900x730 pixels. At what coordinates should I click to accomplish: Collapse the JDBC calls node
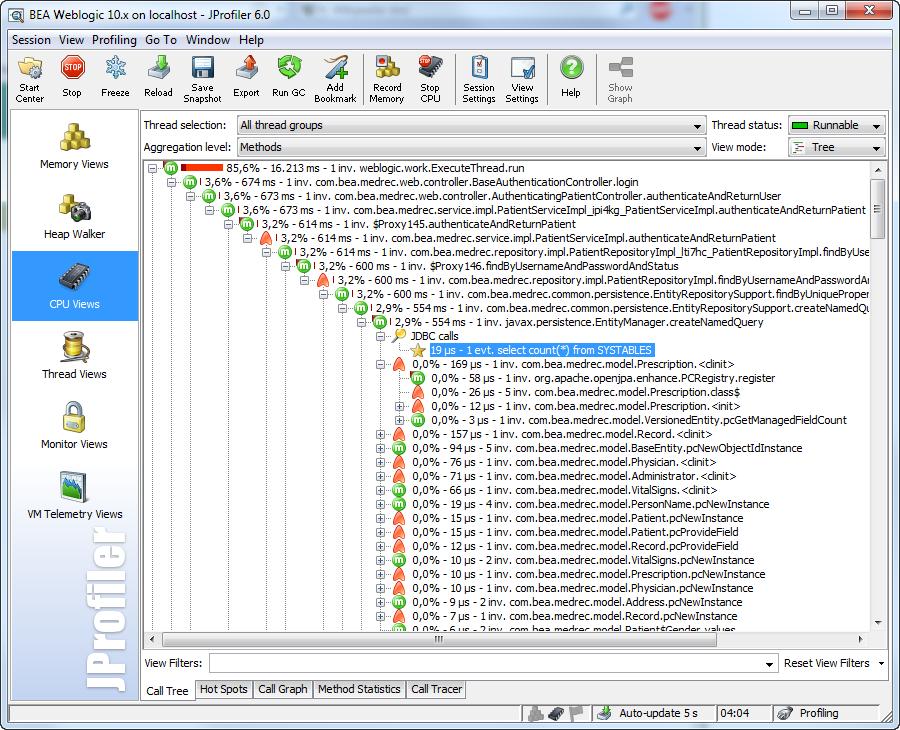[380, 336]
